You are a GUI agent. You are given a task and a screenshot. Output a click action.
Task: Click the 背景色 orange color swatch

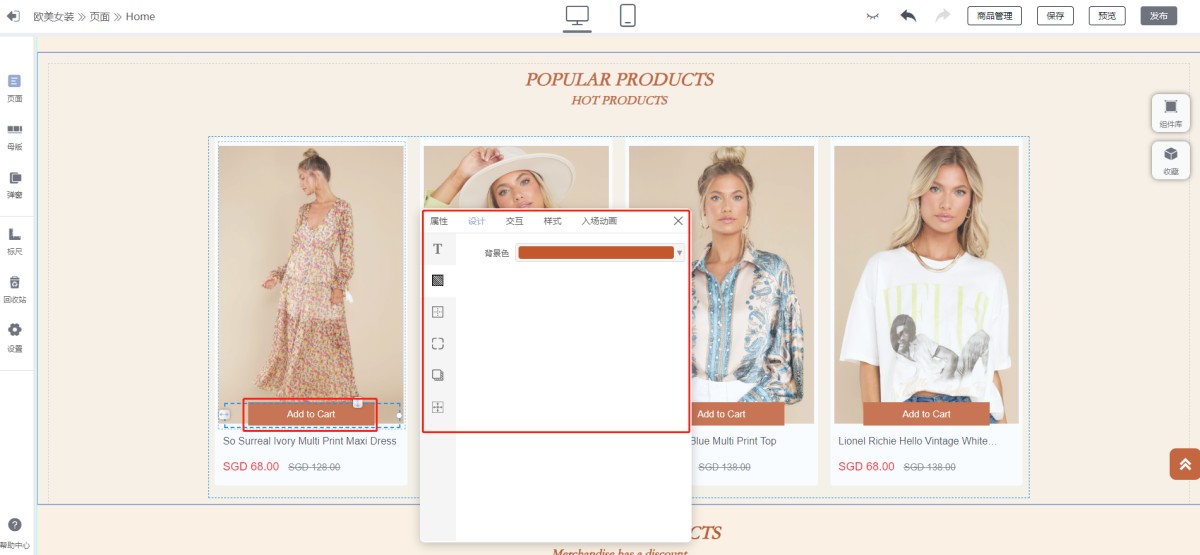(596, 253)
